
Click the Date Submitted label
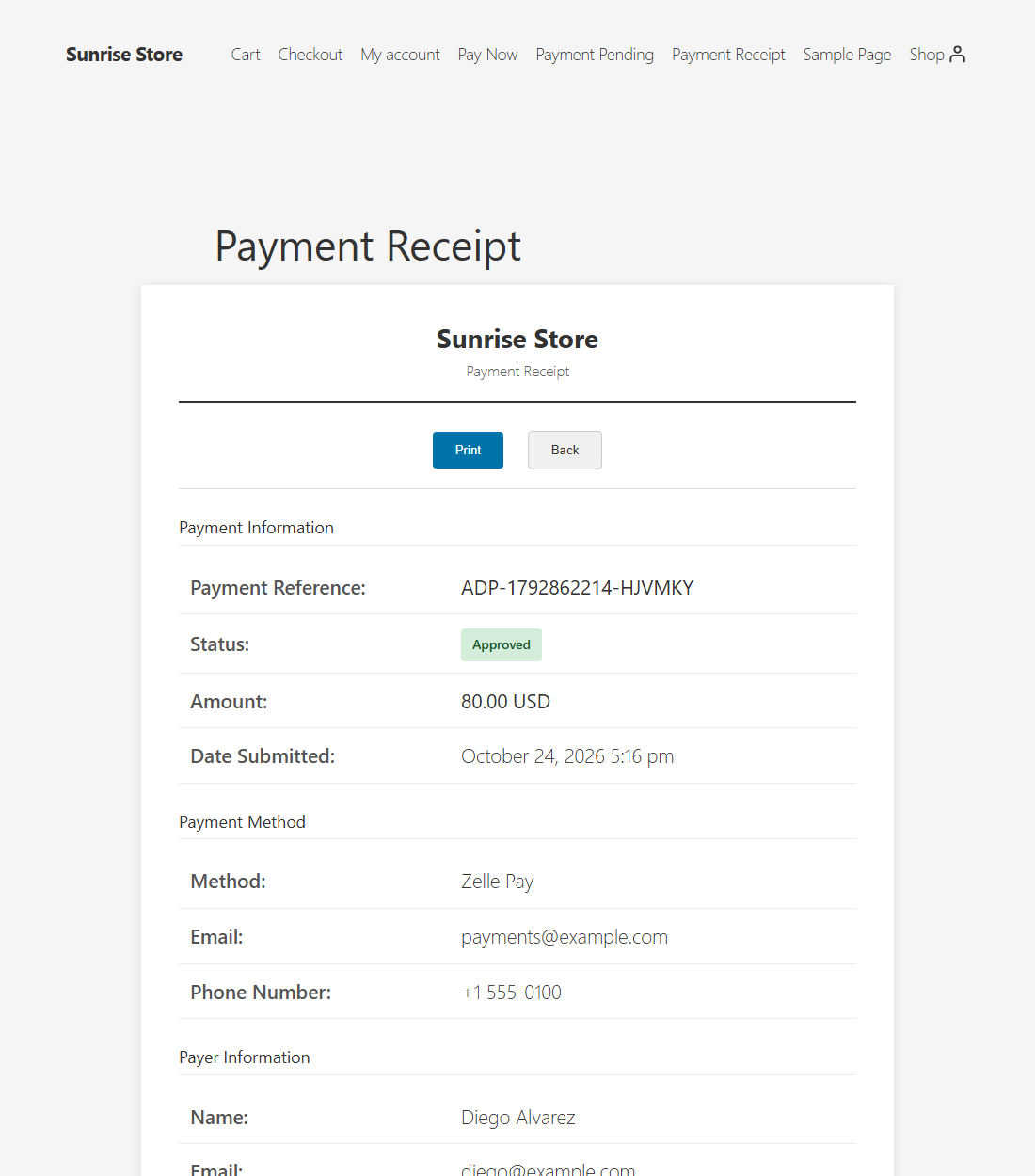[x=263, y=756]
